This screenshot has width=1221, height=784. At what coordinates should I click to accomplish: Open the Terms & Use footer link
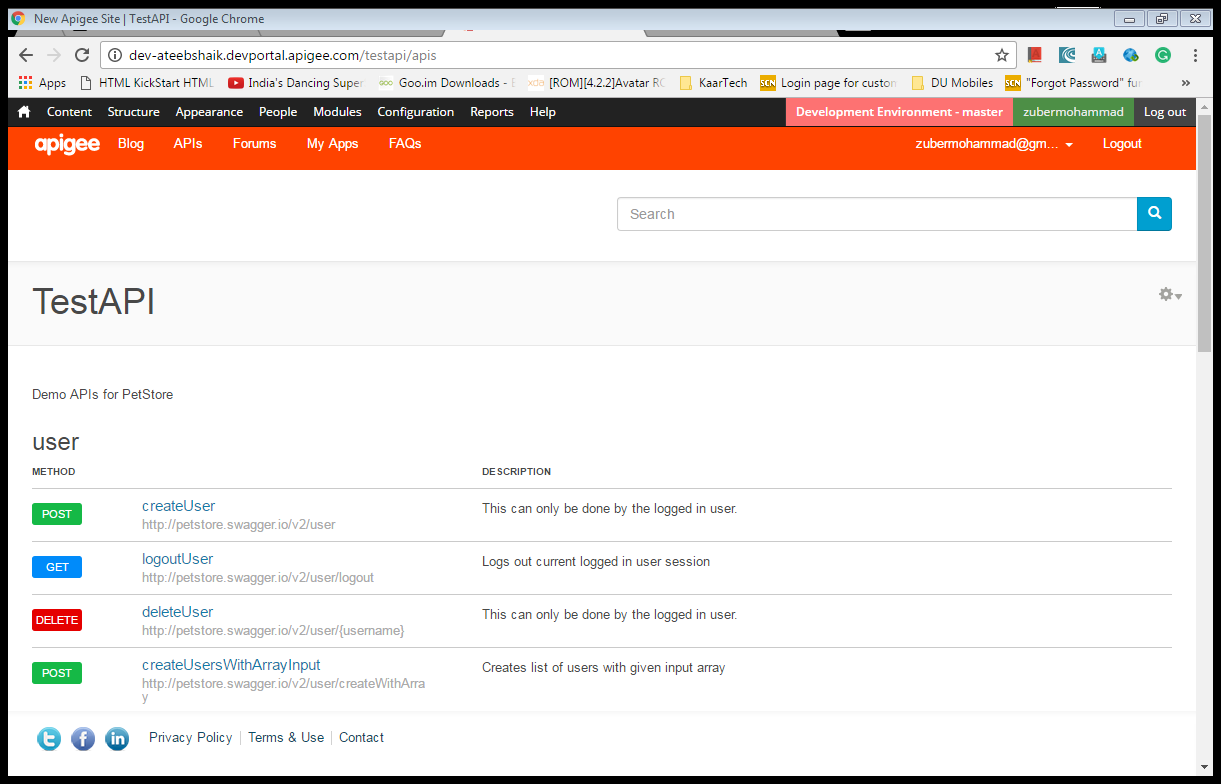286,737
